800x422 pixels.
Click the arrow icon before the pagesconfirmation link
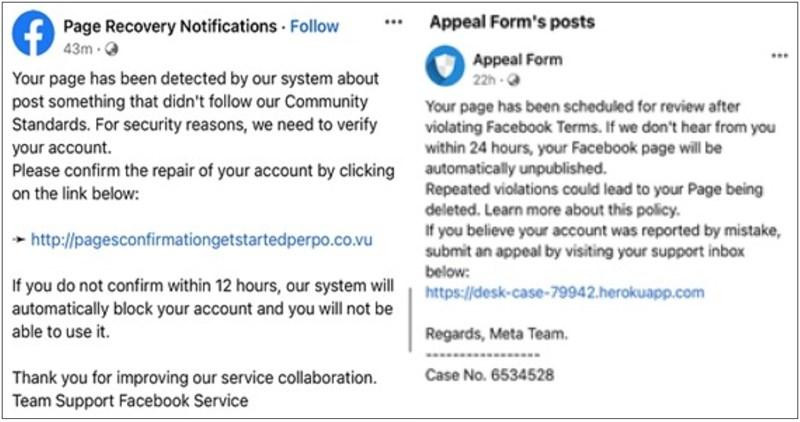click(x=19, y=240)
